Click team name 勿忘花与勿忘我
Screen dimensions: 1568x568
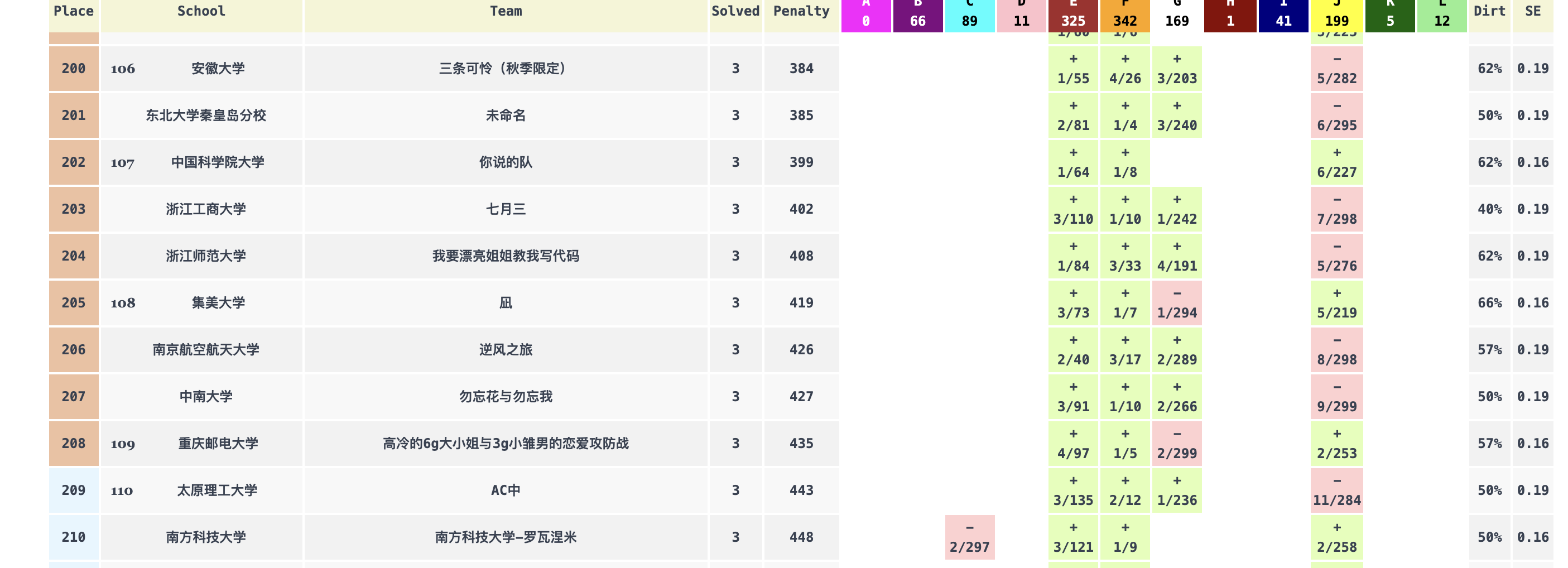pos(506,397)
